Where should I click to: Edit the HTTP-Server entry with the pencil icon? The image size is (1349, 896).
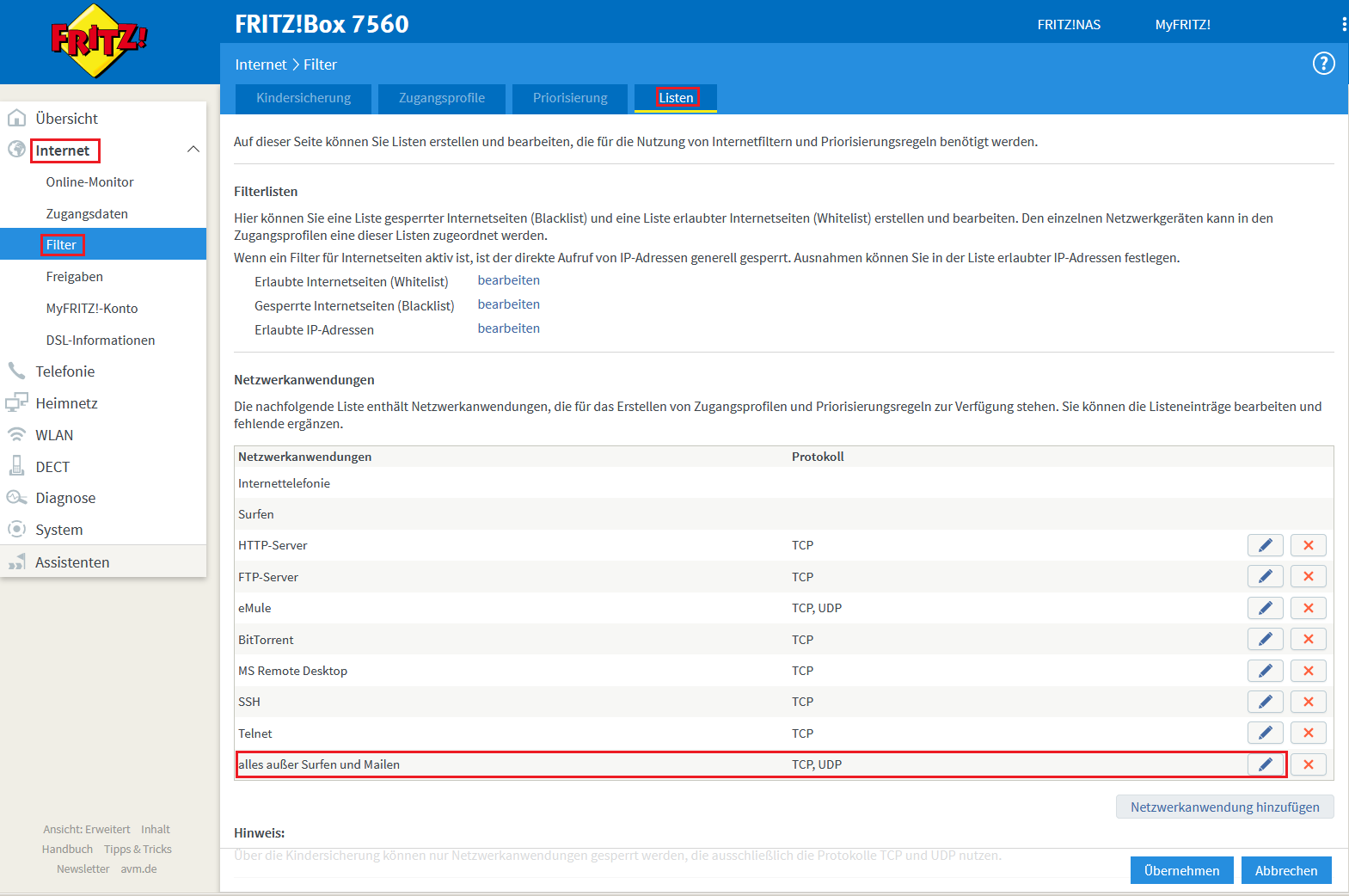click(1265, 545)
